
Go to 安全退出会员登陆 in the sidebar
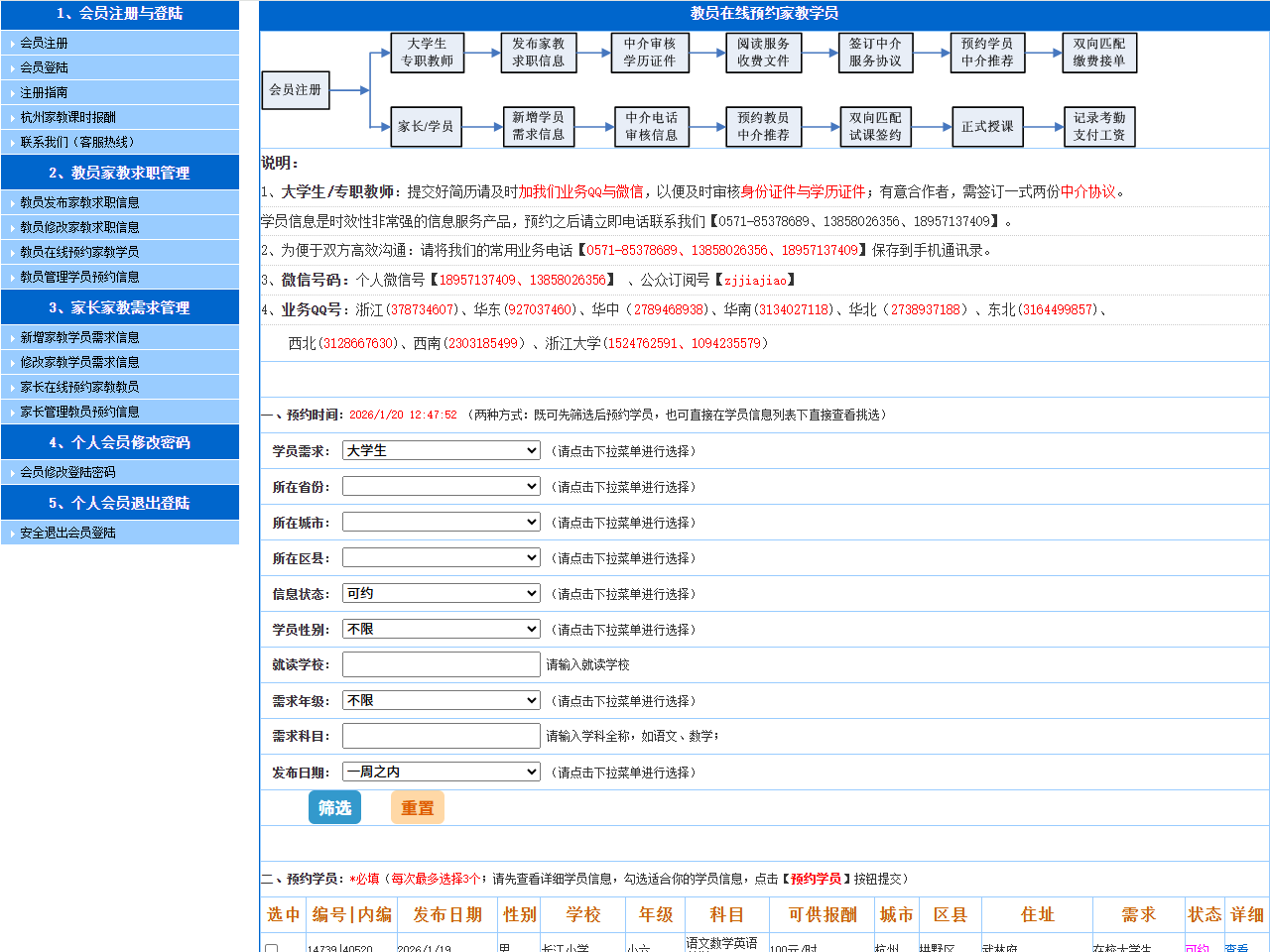tap(67, 533)
